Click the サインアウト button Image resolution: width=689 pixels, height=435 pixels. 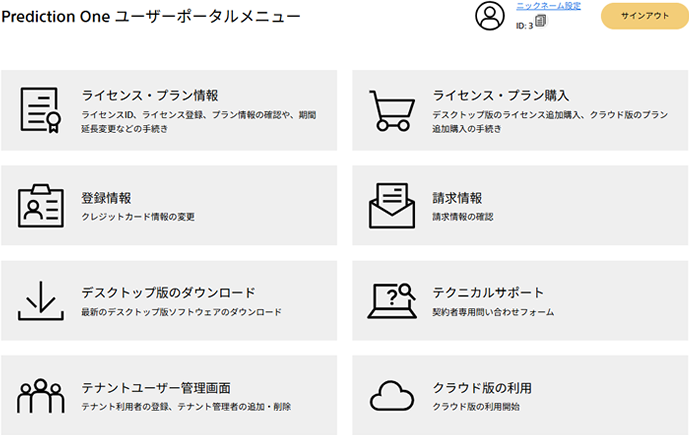[644, 16]
